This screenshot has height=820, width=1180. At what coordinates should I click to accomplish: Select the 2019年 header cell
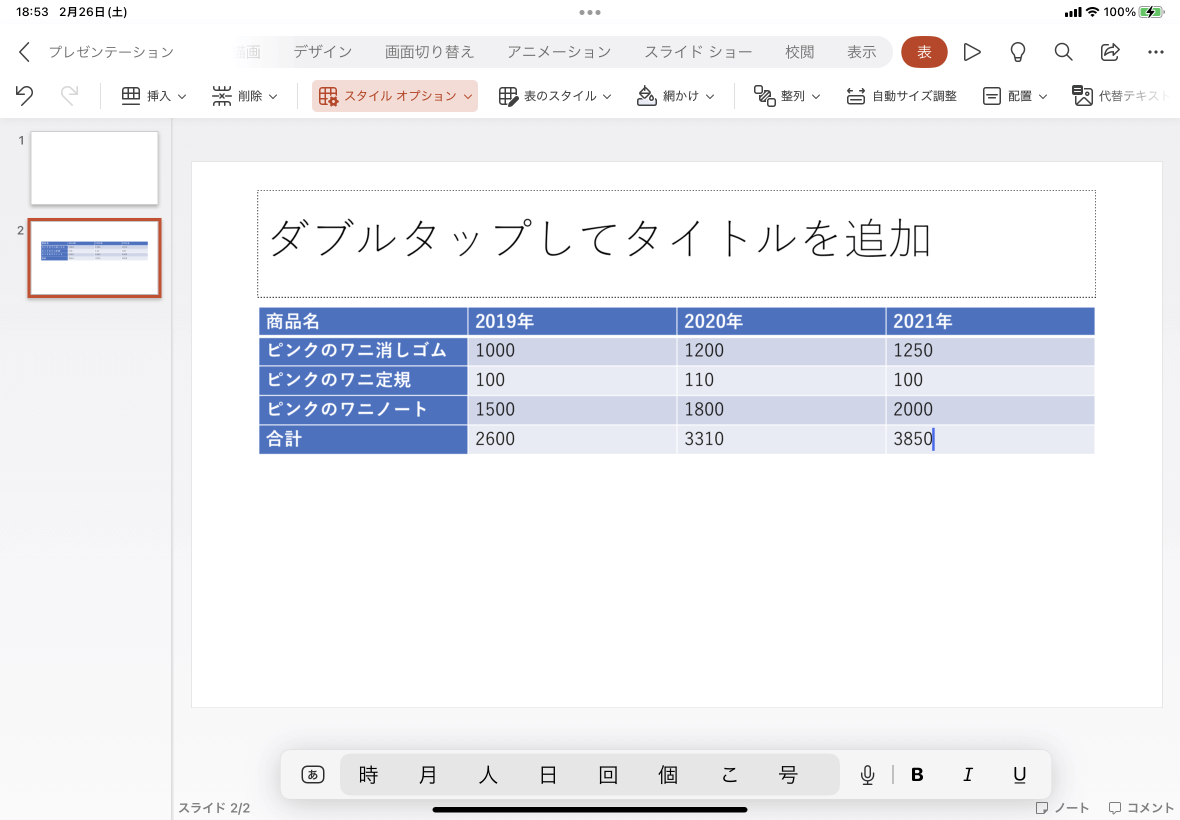572,321
